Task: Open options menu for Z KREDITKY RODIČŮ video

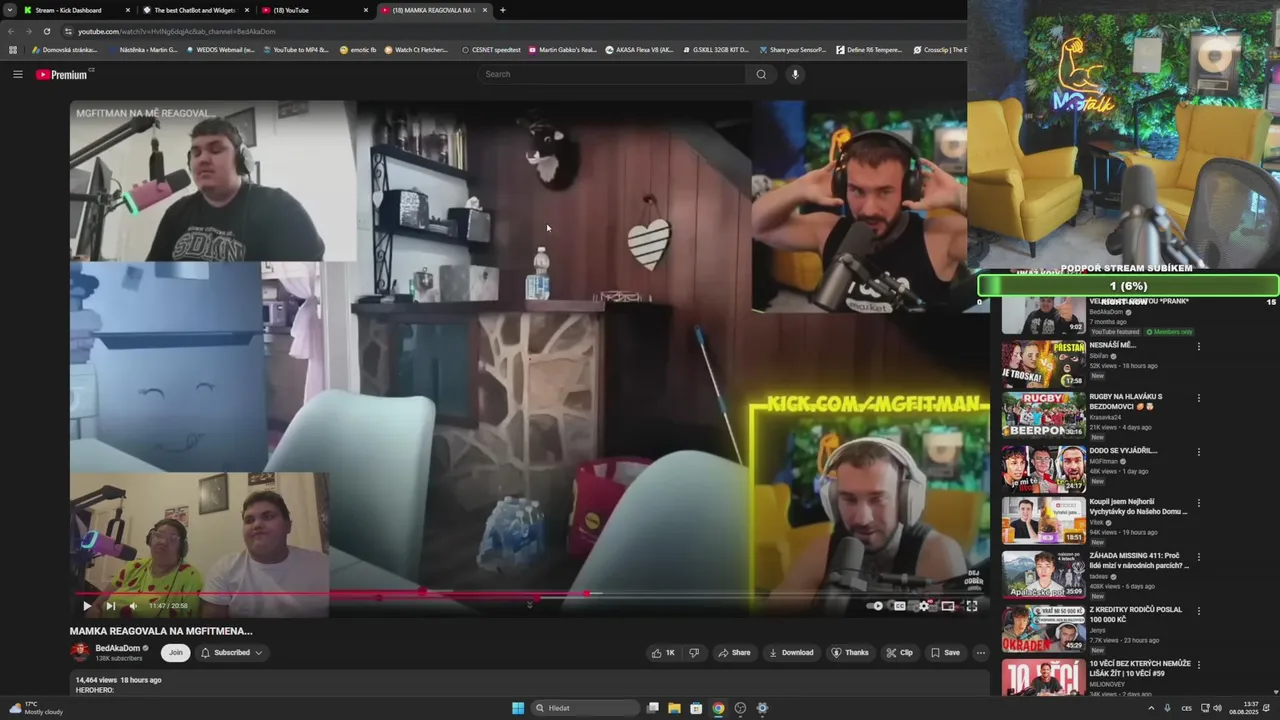Action: click(x=1198, y=609)
